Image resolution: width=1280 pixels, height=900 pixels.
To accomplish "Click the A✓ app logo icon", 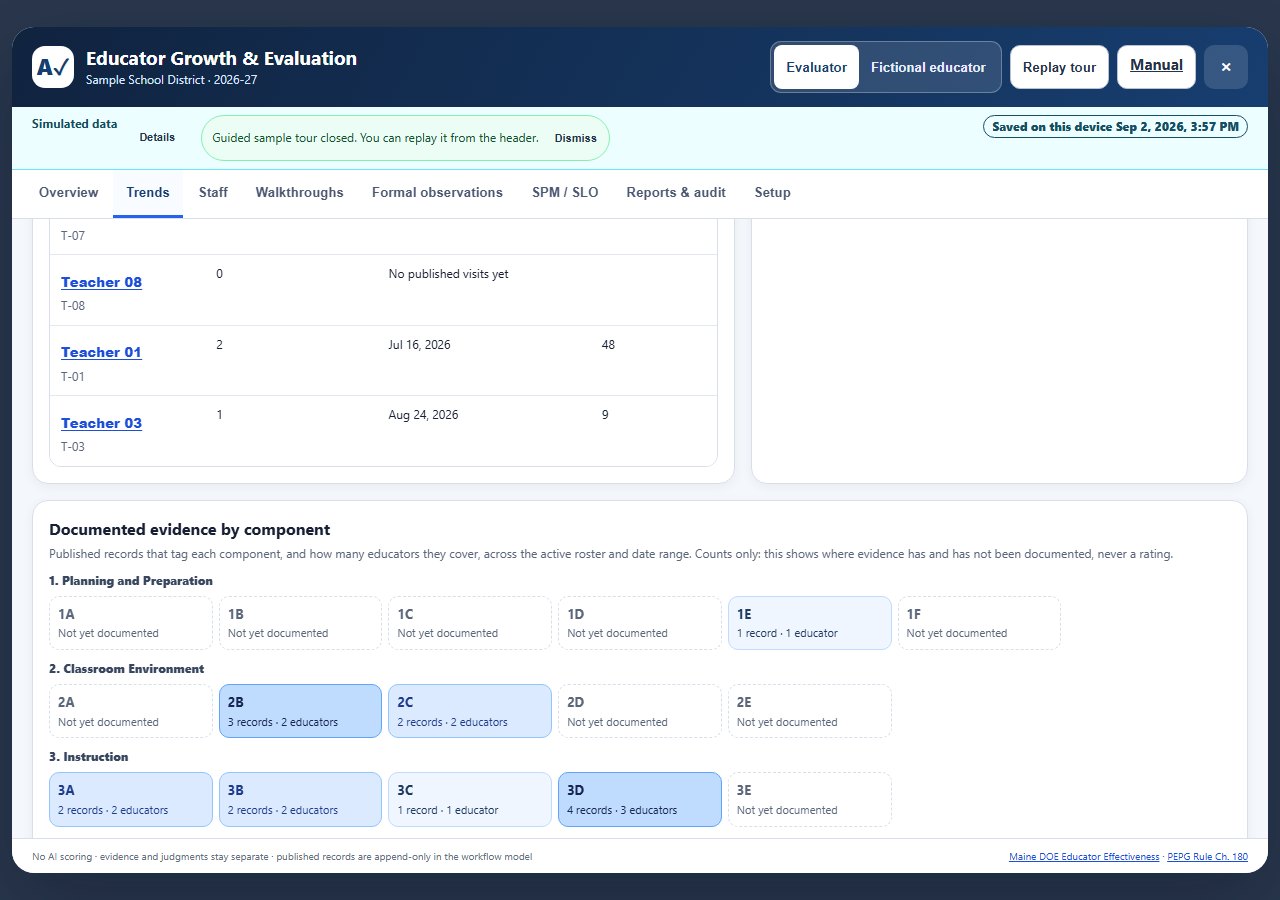I will point(53,67).
